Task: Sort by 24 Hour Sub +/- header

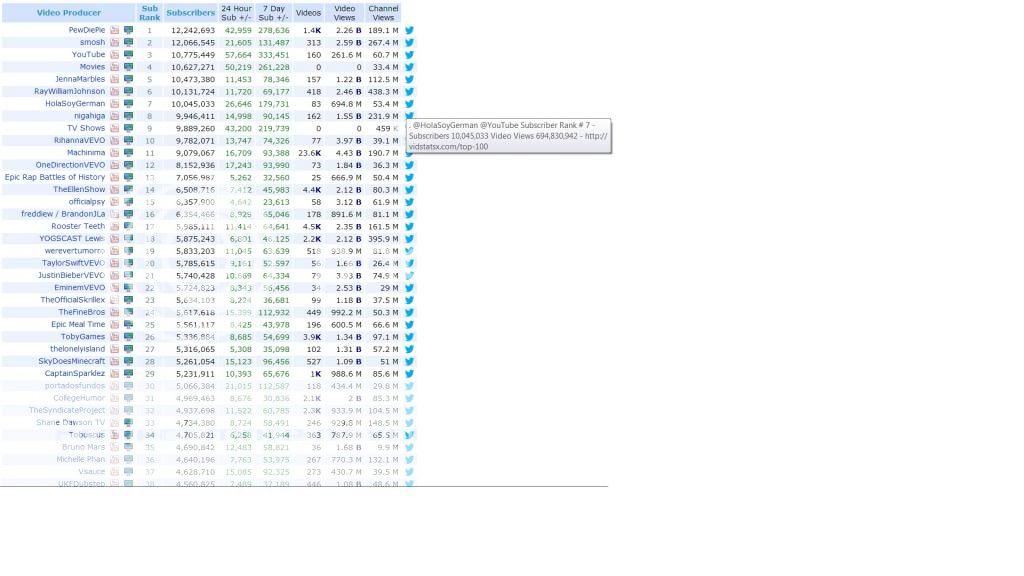Action: coord(236,13)
